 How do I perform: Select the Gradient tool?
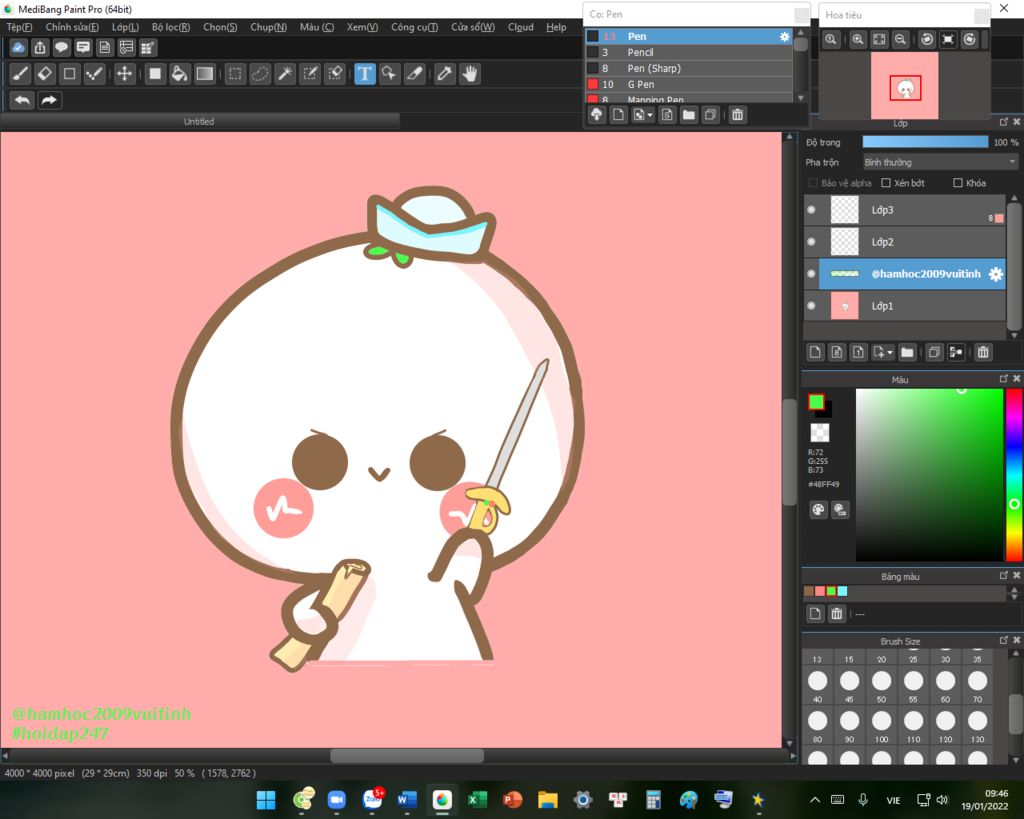tap(204, 74)
